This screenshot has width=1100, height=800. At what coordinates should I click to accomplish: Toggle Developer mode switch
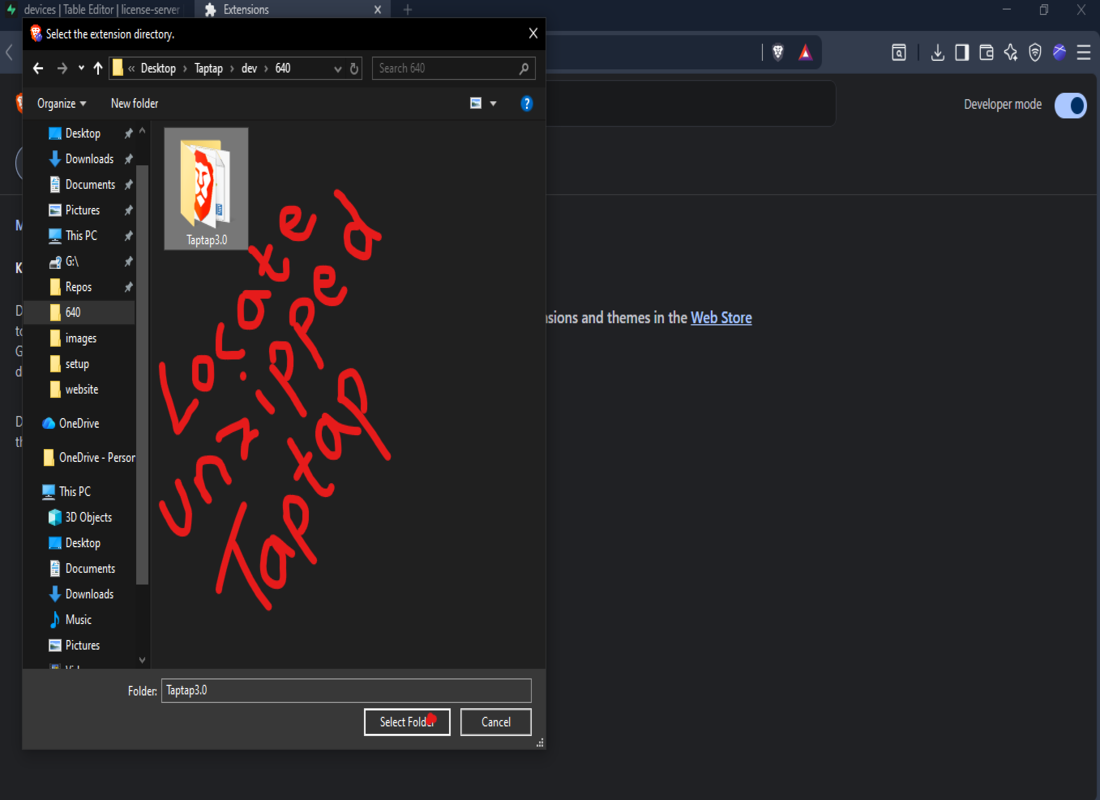[x=1071, y=105]
